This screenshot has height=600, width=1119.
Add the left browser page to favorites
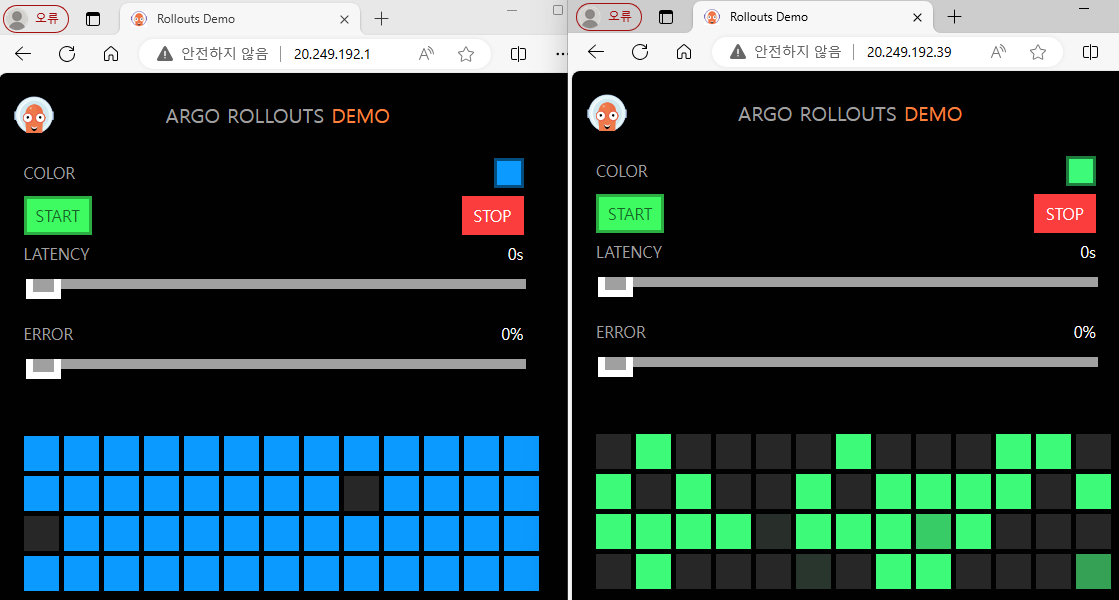(466, 54)
